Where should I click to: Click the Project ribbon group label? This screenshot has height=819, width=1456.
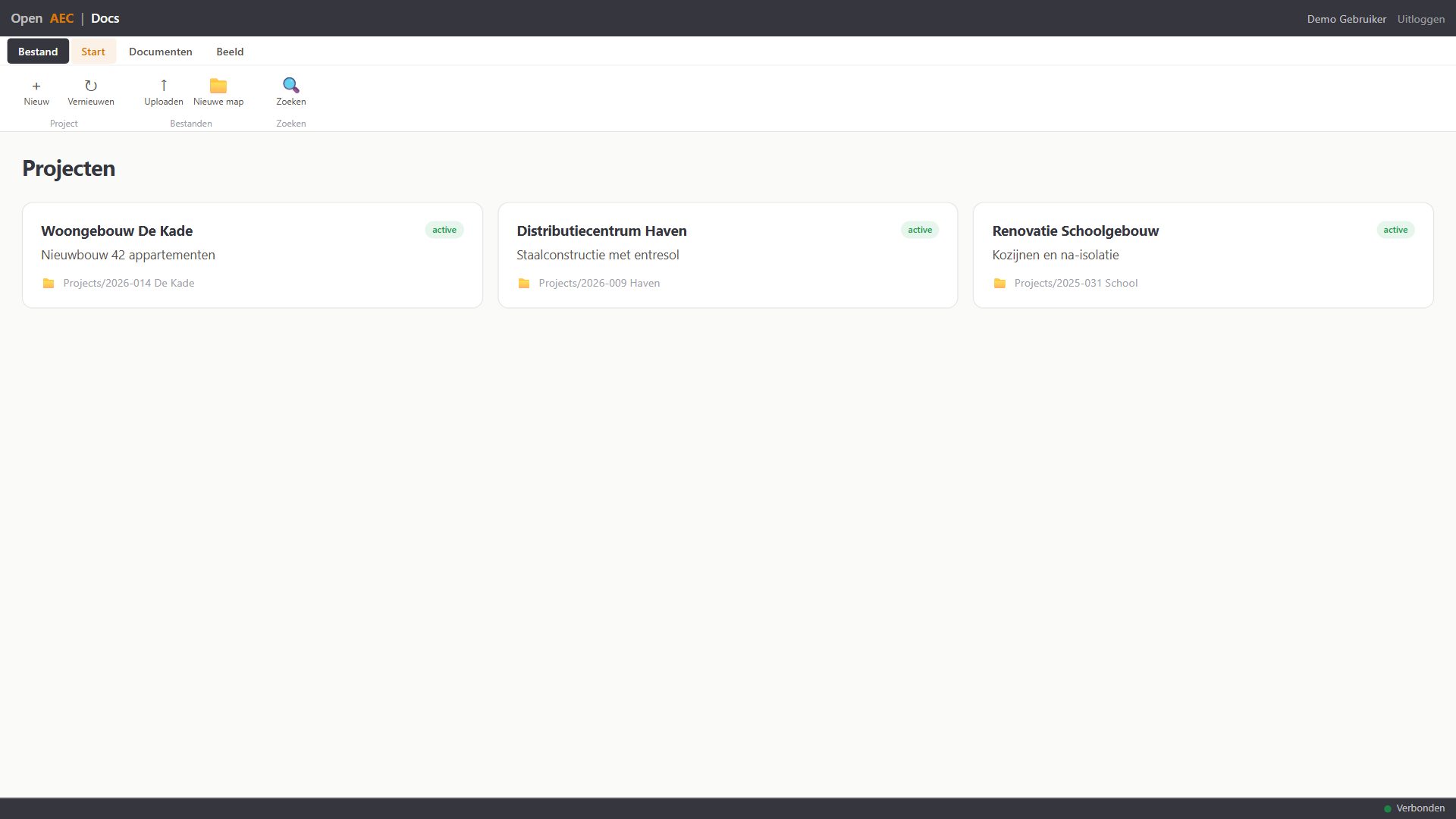[64, 124]
